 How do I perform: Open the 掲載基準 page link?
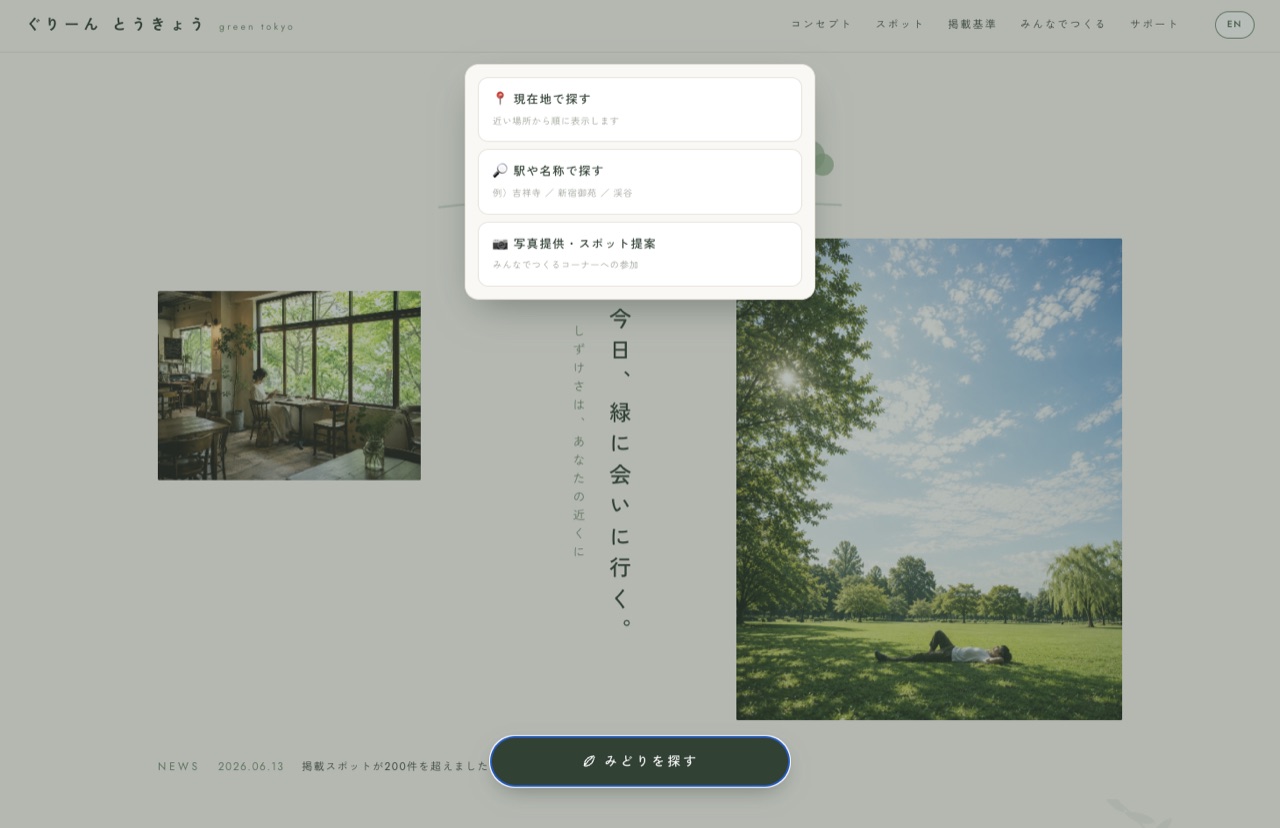coord(972,24)
